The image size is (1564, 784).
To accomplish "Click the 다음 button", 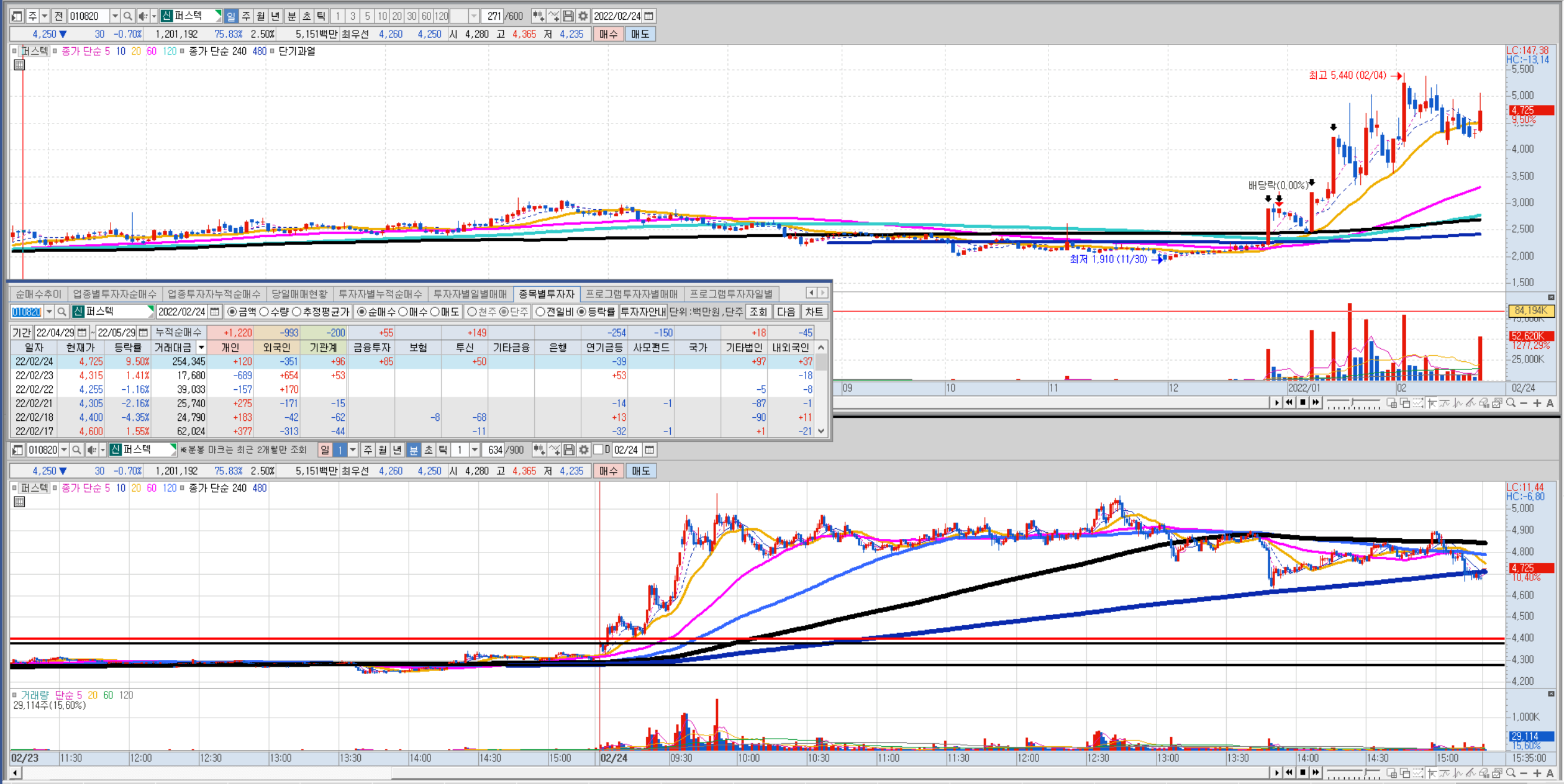I will click(786, 312).
